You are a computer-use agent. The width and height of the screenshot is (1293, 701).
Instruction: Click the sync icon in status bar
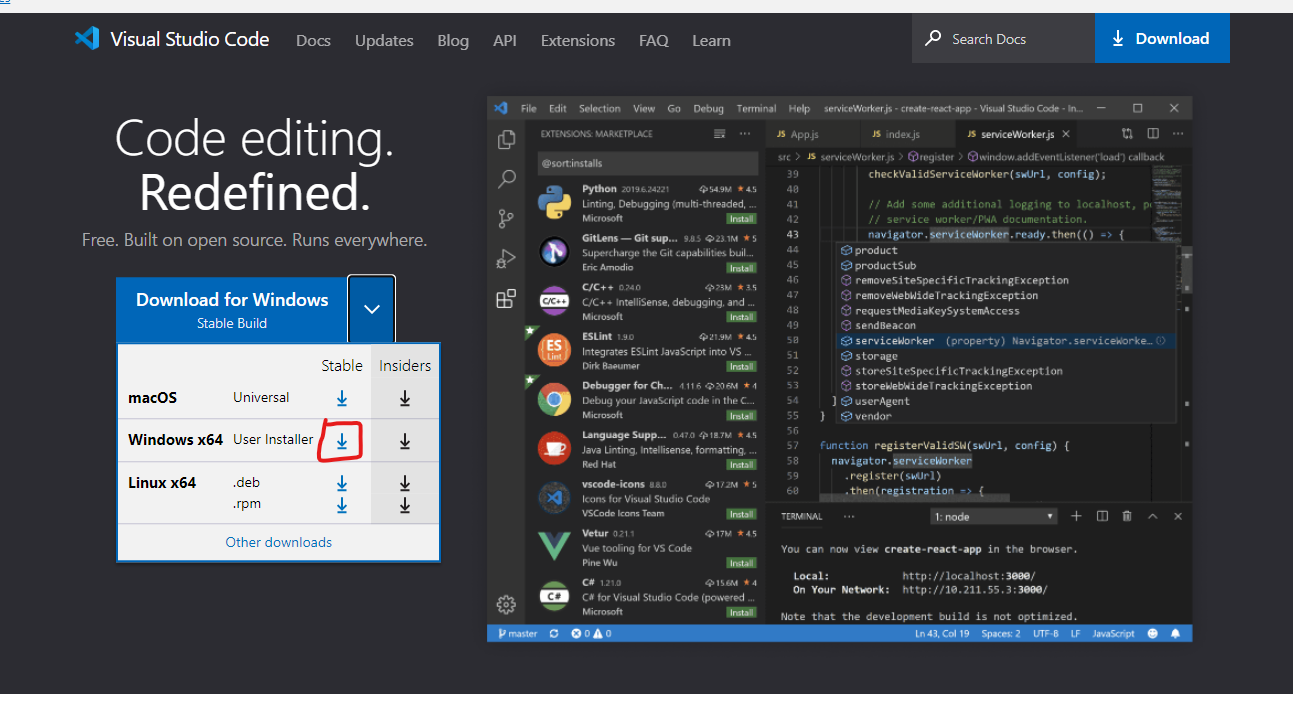[x=554, y=634]
